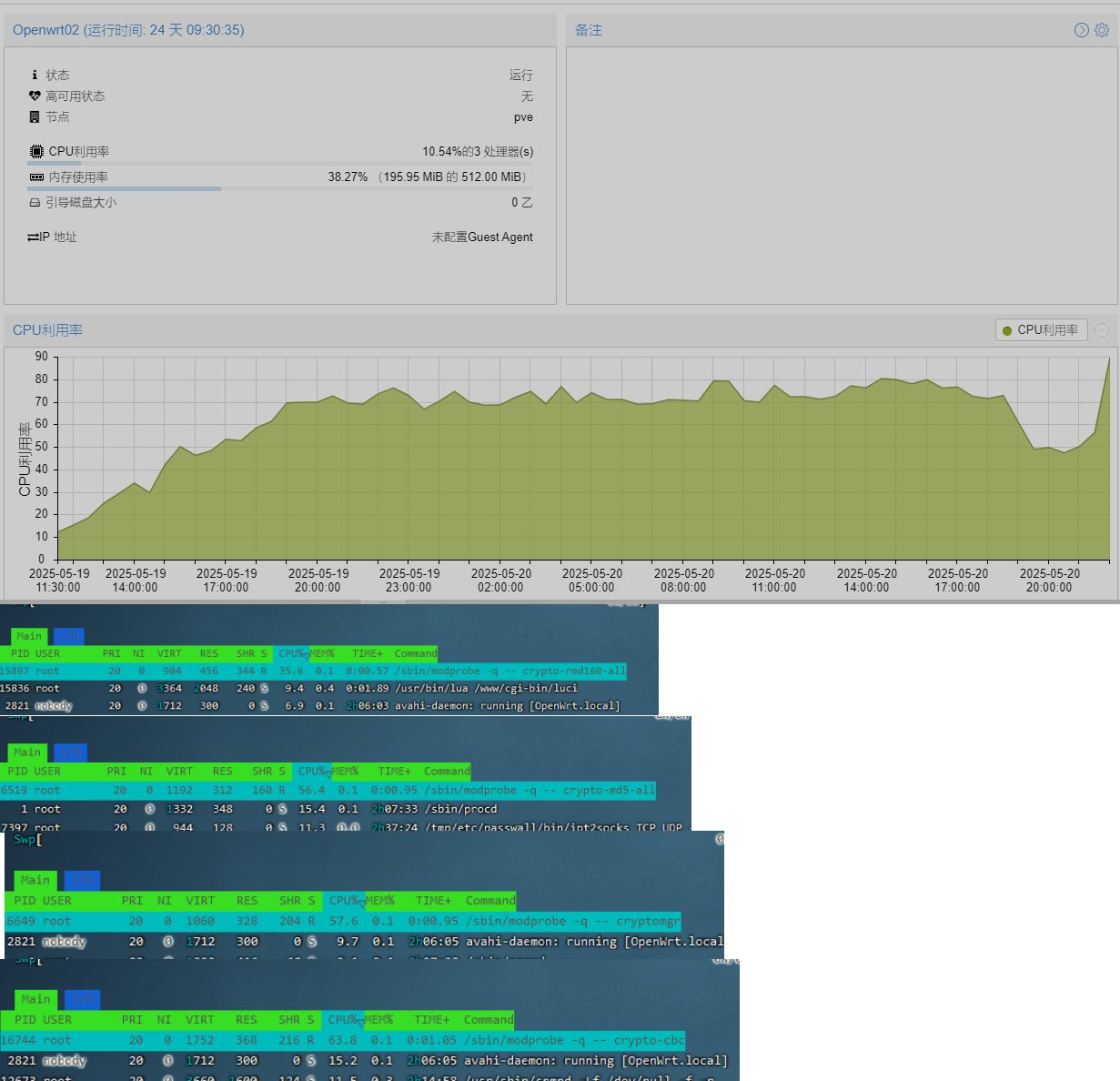This screenshot has height=1081, width=1120.
Task: Select avahi-daemon row below the cryptomgr process
Action: pyautogui.click(x=364, y=941)
